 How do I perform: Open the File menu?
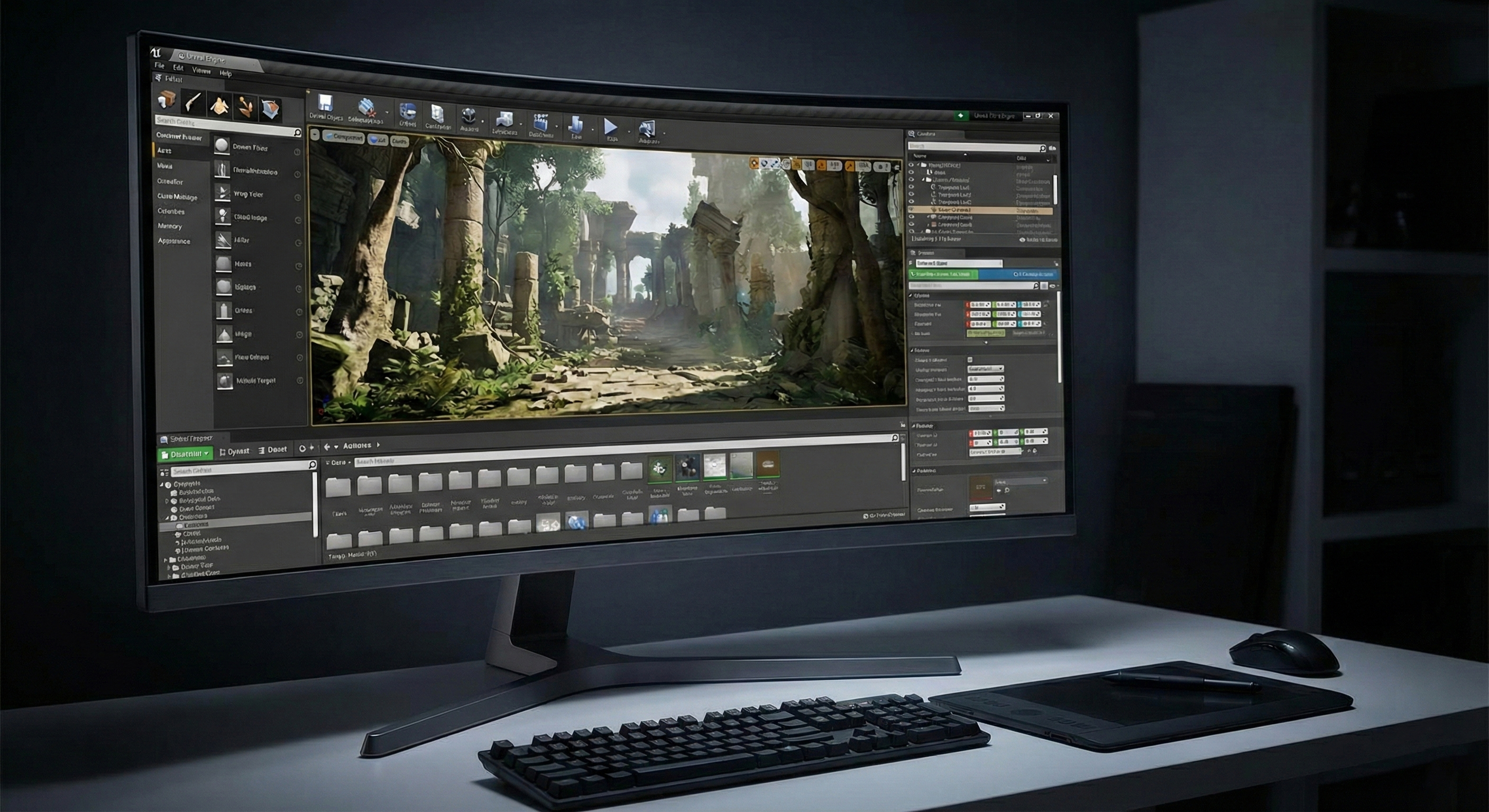(160, 66)
